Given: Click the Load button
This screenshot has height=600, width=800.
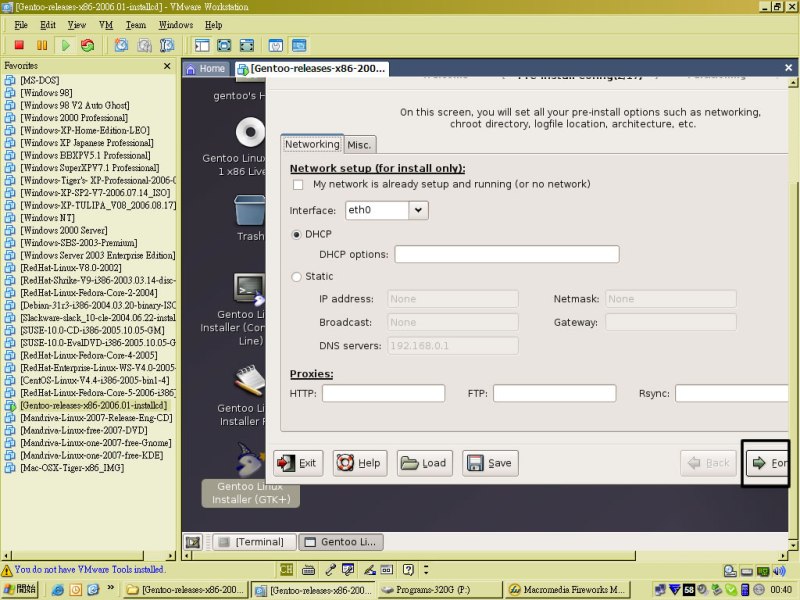Looking at the screenshot, I should click(424, 463).
